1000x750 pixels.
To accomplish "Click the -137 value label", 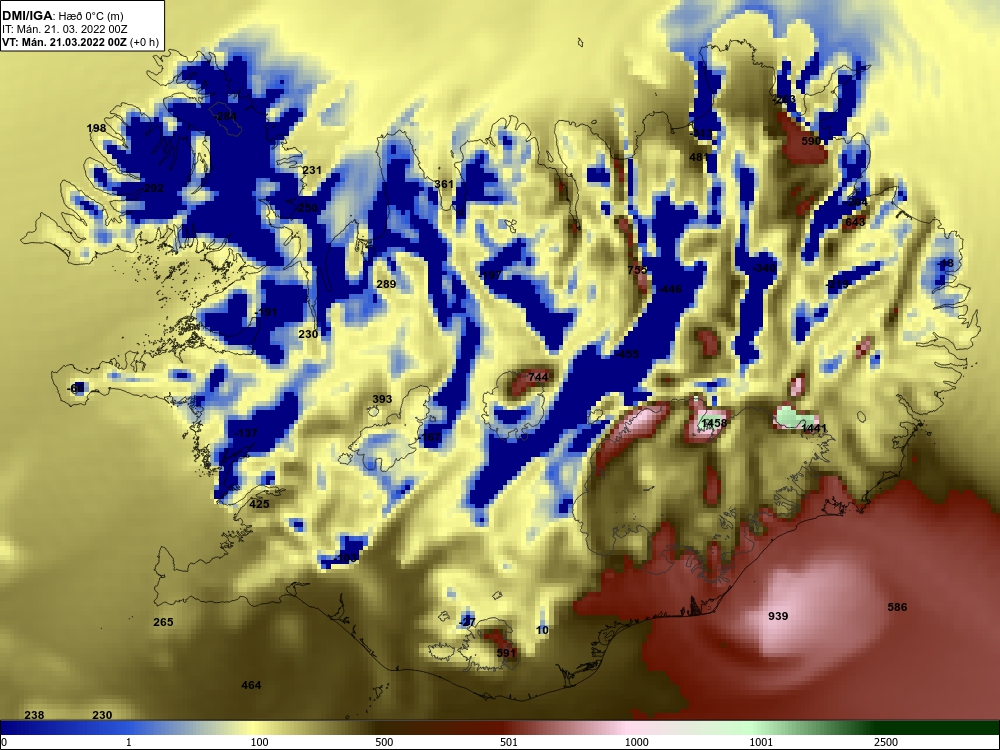I will [x=246, y=434].
